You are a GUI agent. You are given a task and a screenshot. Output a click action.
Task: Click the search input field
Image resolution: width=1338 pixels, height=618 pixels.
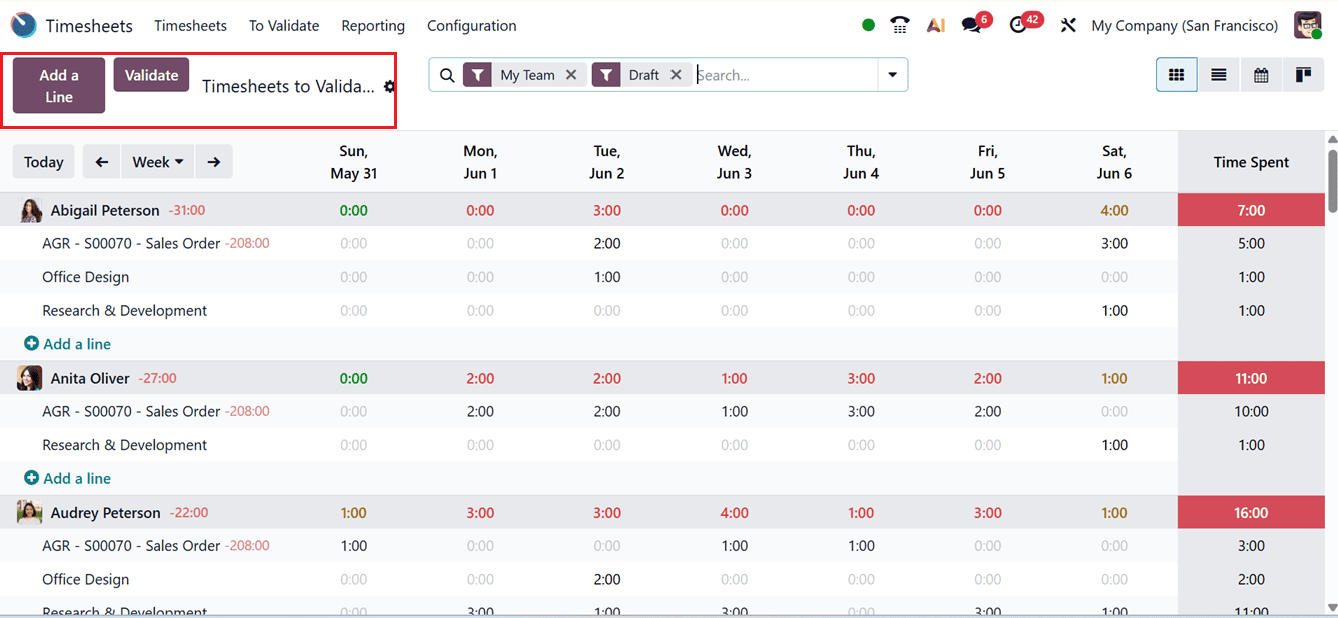pos(785,75)
